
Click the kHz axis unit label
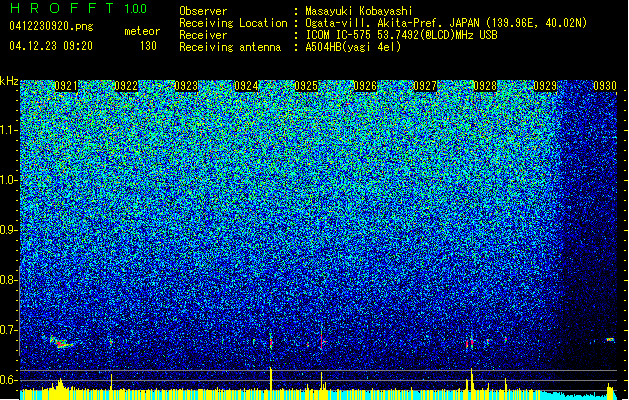9,81
